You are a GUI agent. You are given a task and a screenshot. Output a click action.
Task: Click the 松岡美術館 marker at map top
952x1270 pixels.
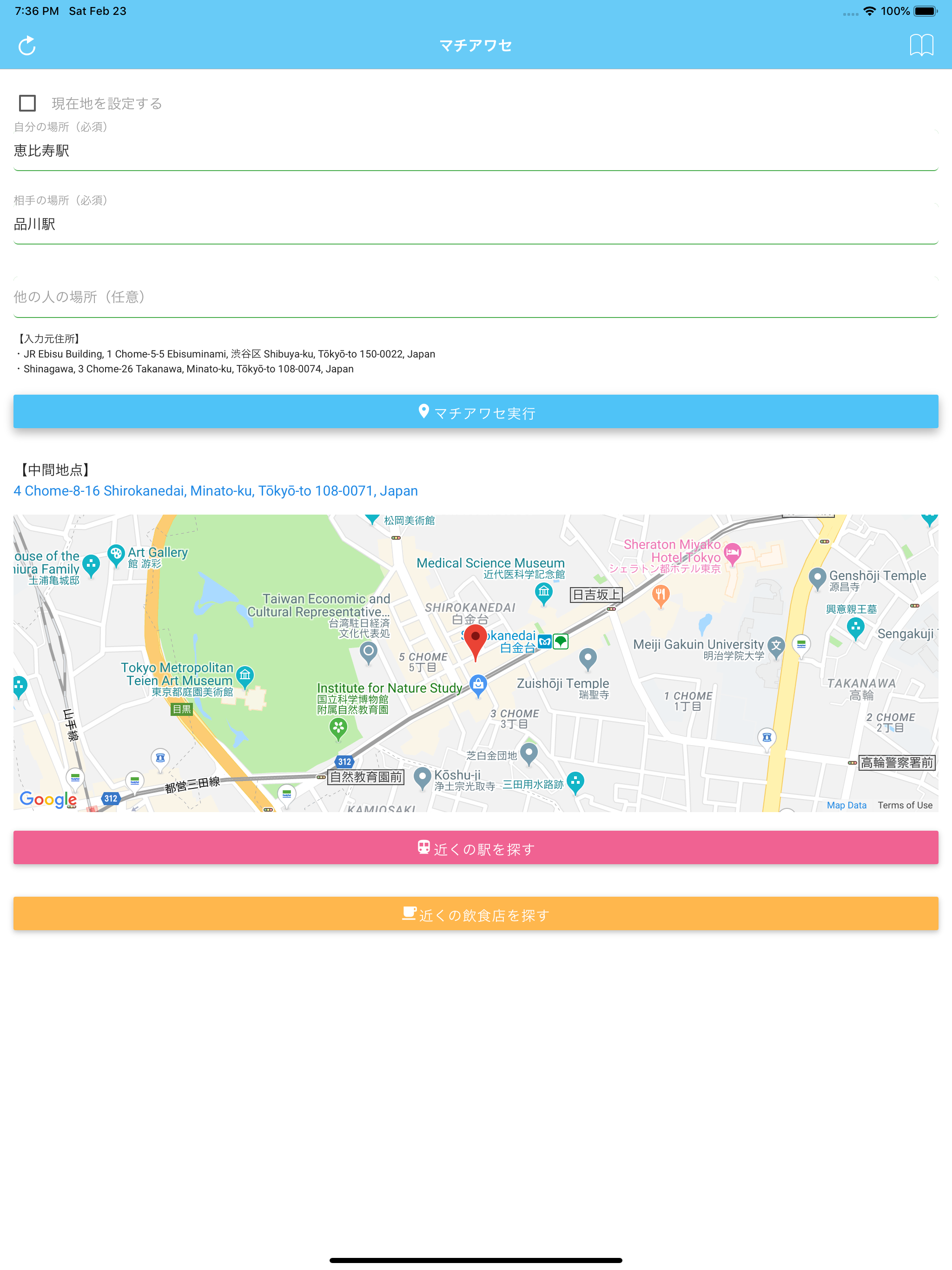373,518
